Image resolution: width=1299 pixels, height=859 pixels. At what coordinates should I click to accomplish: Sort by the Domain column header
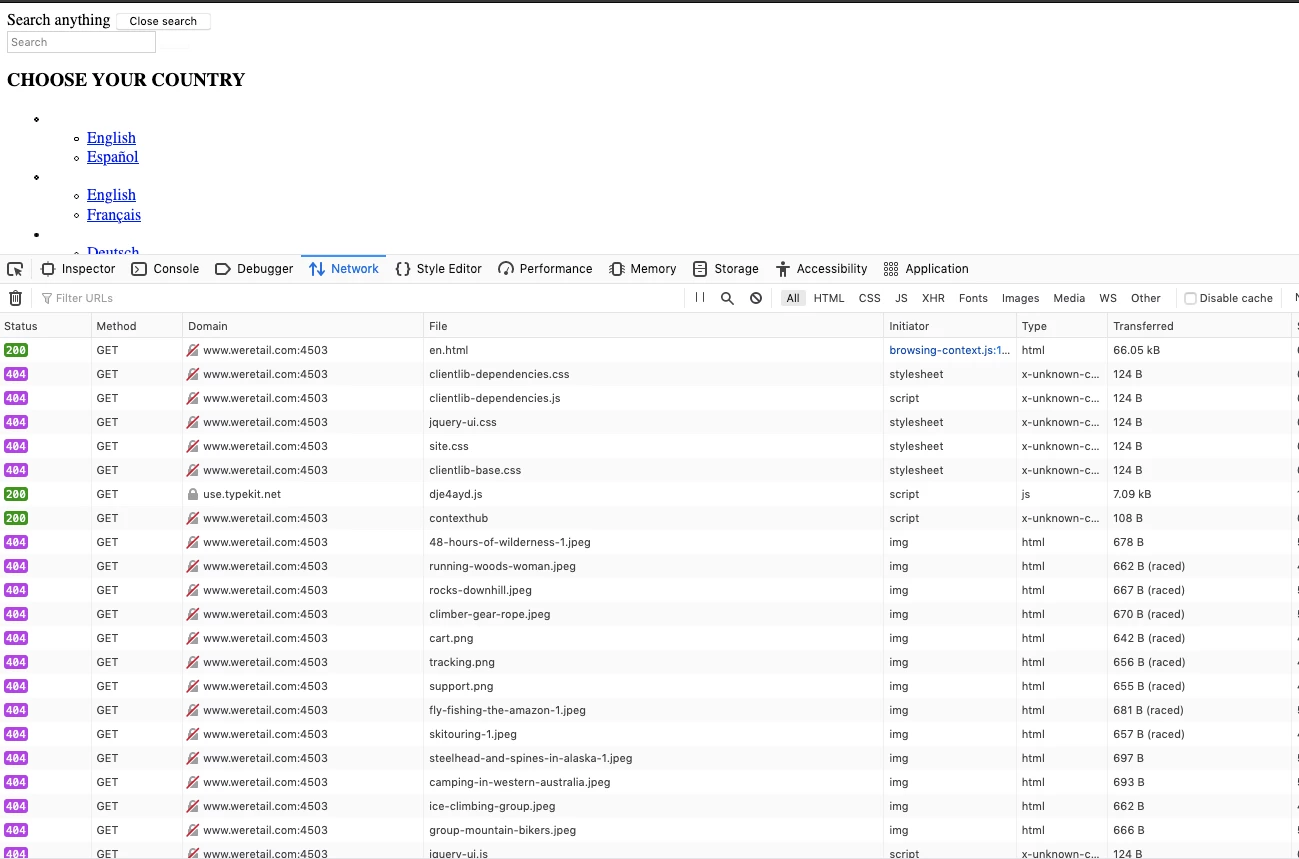pyautogui.click(x=303, y=326)
